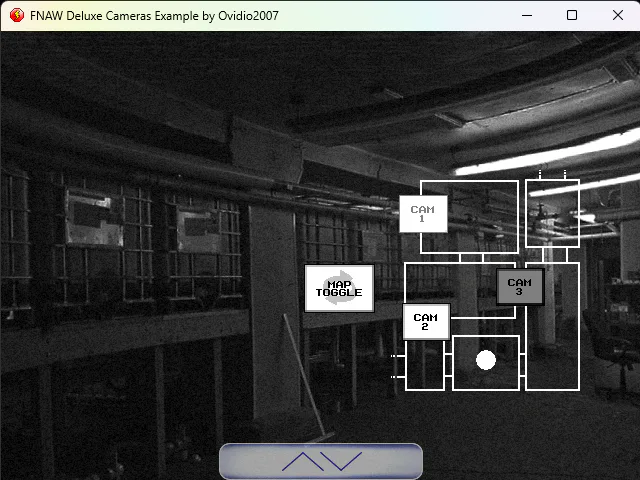The height and width of the screenshot is (480, 640).
Task: Select the active CAM 3 button
Action: (x=520, y=287)
